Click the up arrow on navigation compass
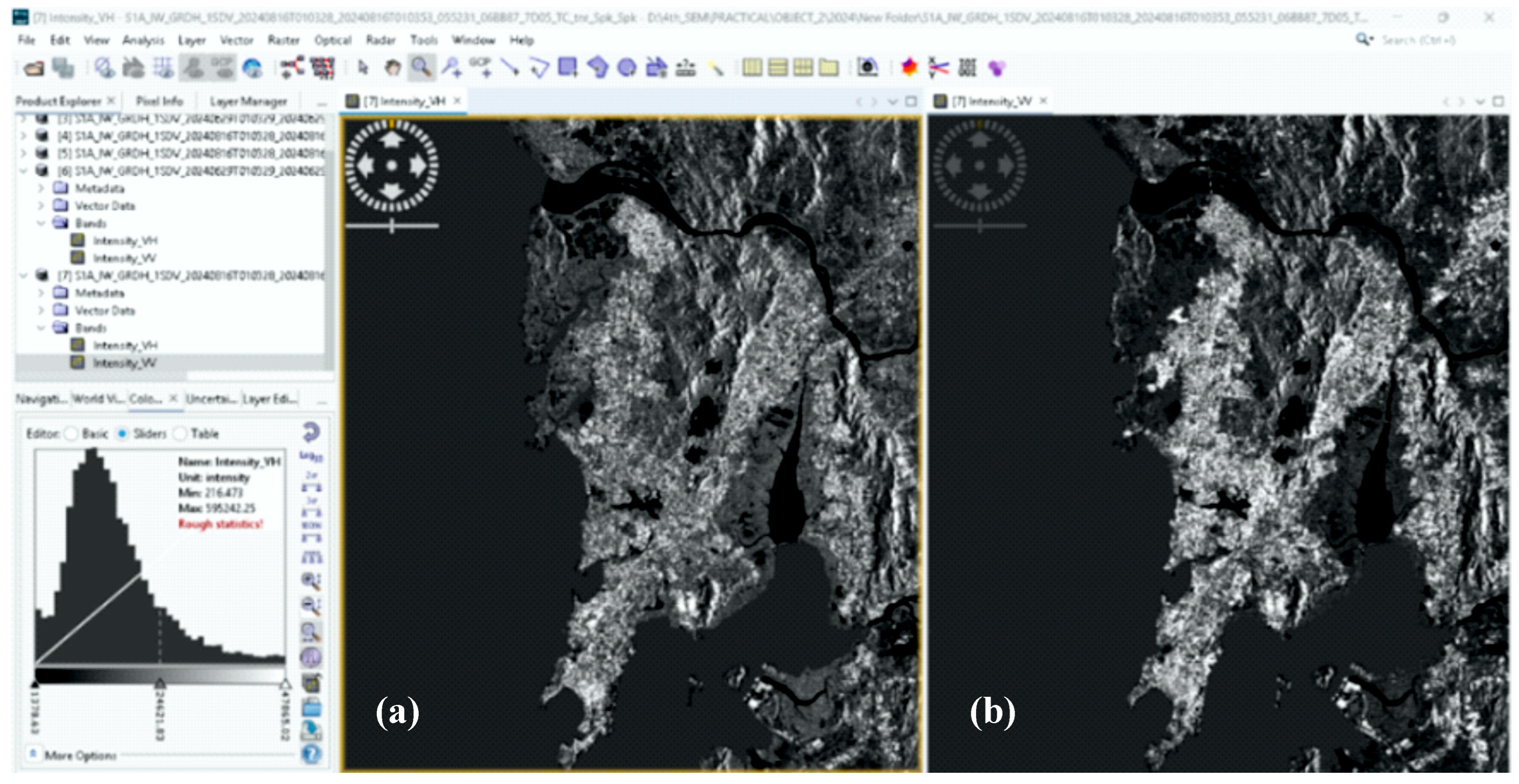Image resolution: width=1519 pixels, height=784 pixels. coord(391,139)
